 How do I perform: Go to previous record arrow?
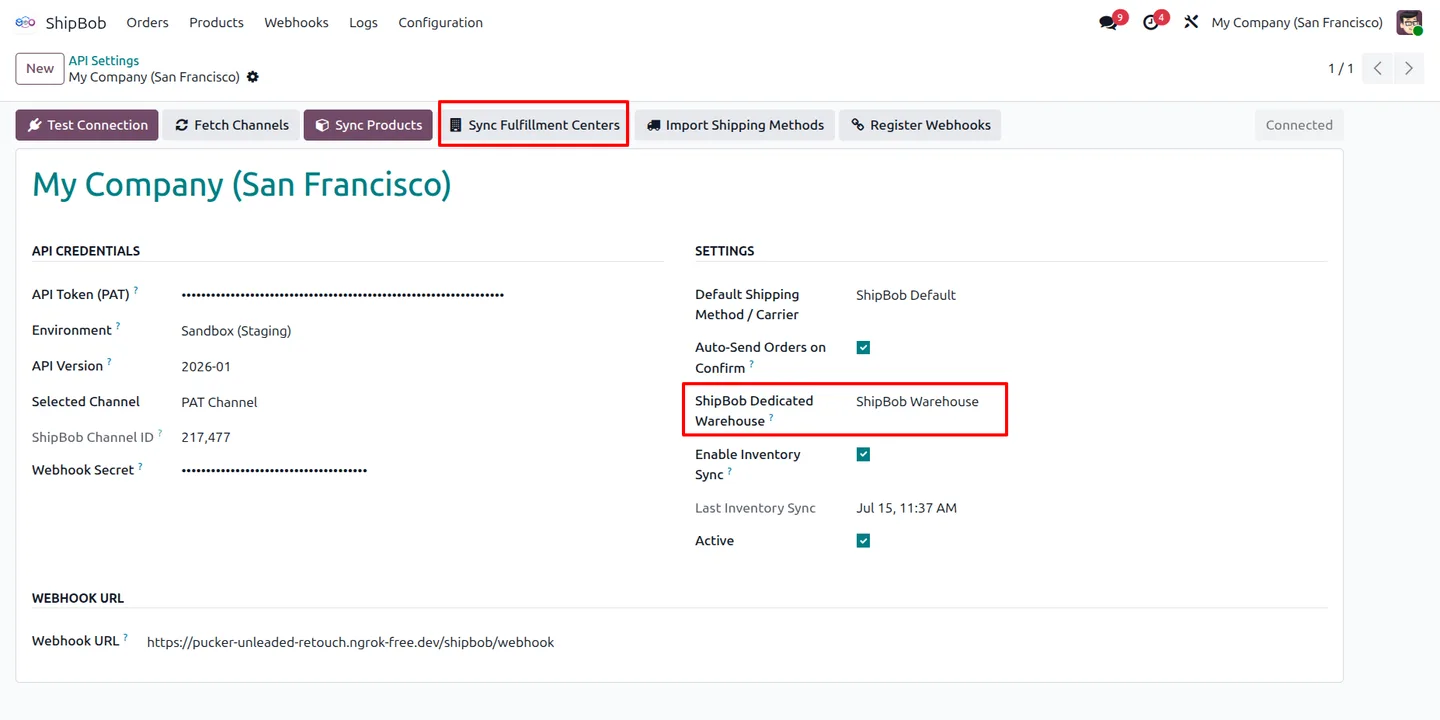click(1378, 68)
